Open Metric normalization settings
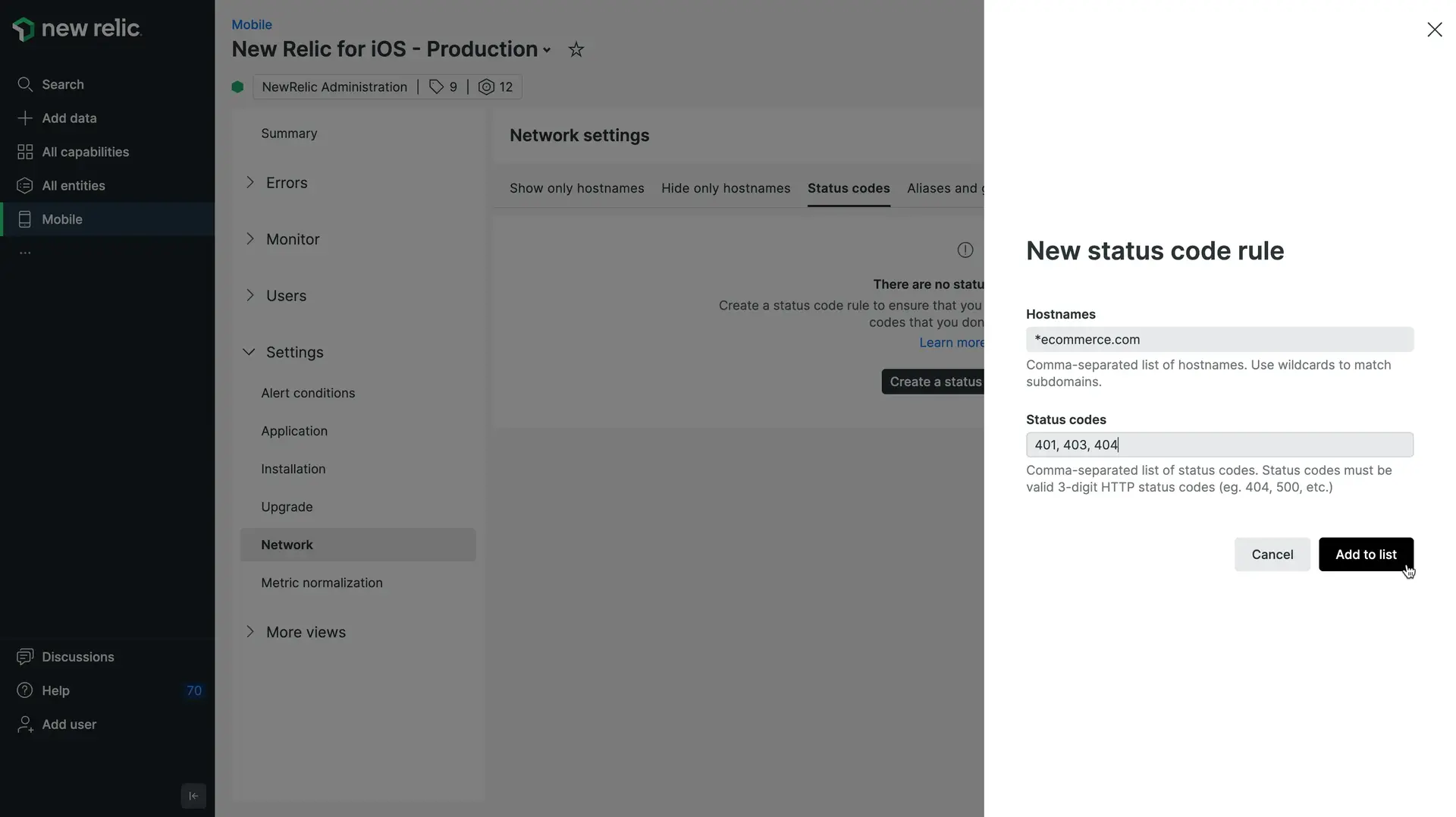Screen dimensions: 1456x817 click(x=322, y=583)
